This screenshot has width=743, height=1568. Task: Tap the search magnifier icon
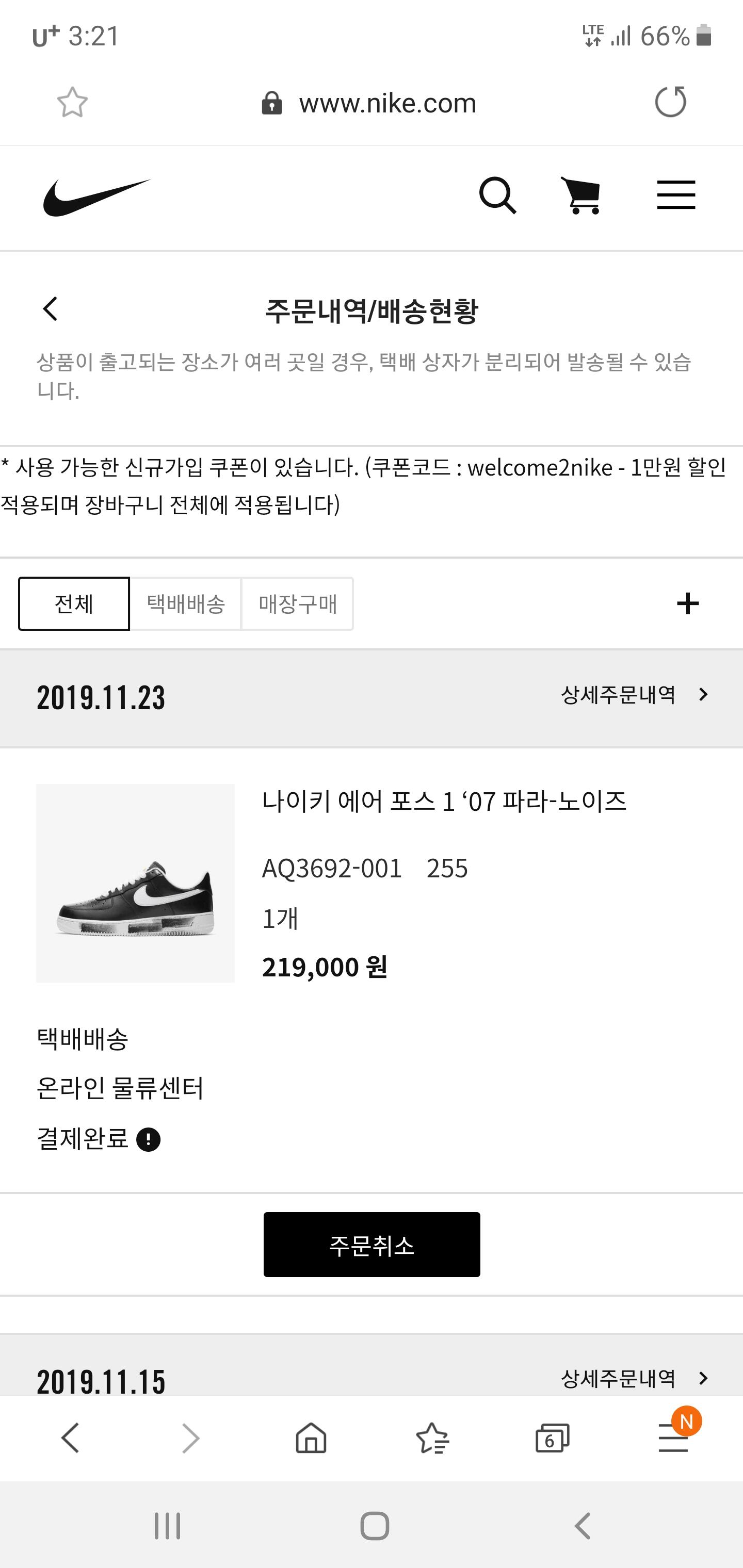point(497,196)
